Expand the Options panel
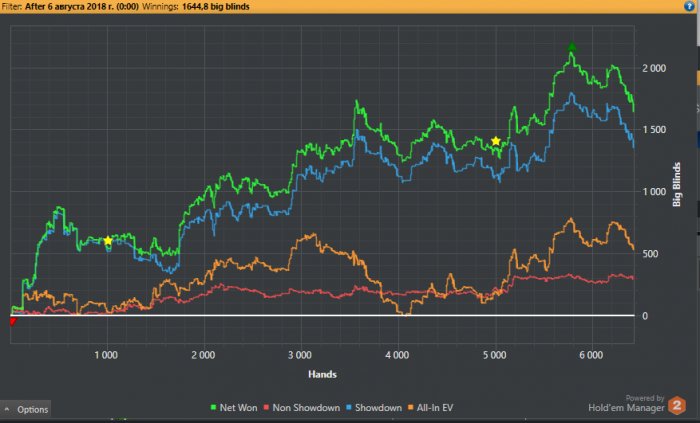The height and width of the screenshot is (423, 700). click(x=25, y=409)
